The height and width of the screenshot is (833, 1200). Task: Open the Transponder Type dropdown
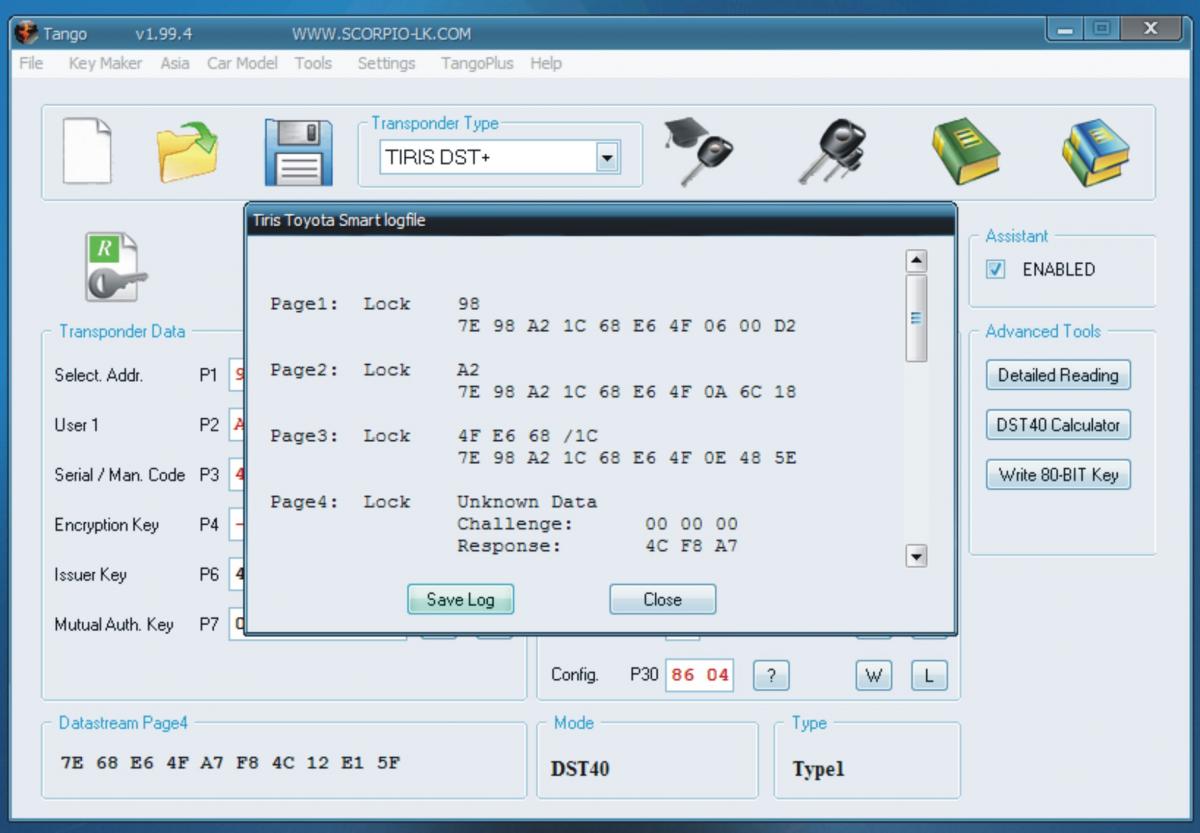pyautogui.click(x=607, y=157)
